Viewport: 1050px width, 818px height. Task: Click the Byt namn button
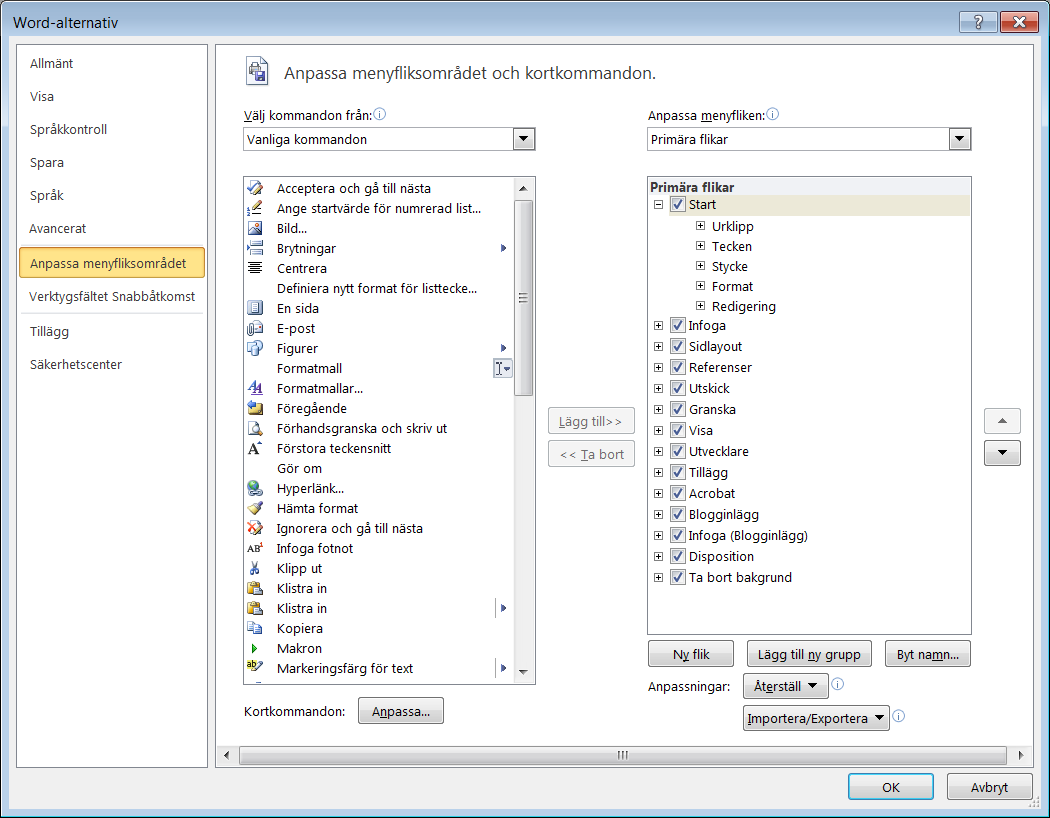coord(927,654)
